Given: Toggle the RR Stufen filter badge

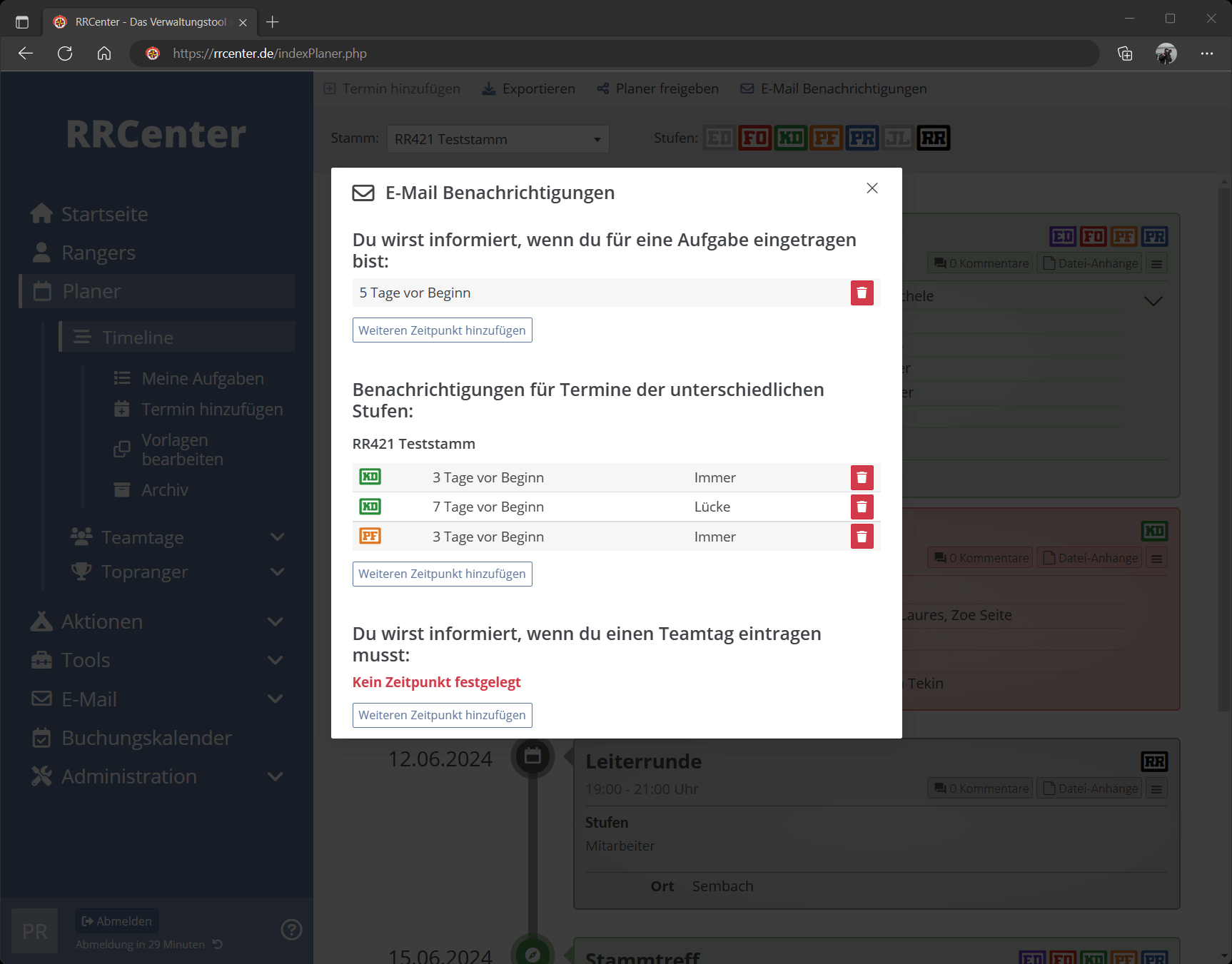Looking at the screenshot, I should coord(933,138).
